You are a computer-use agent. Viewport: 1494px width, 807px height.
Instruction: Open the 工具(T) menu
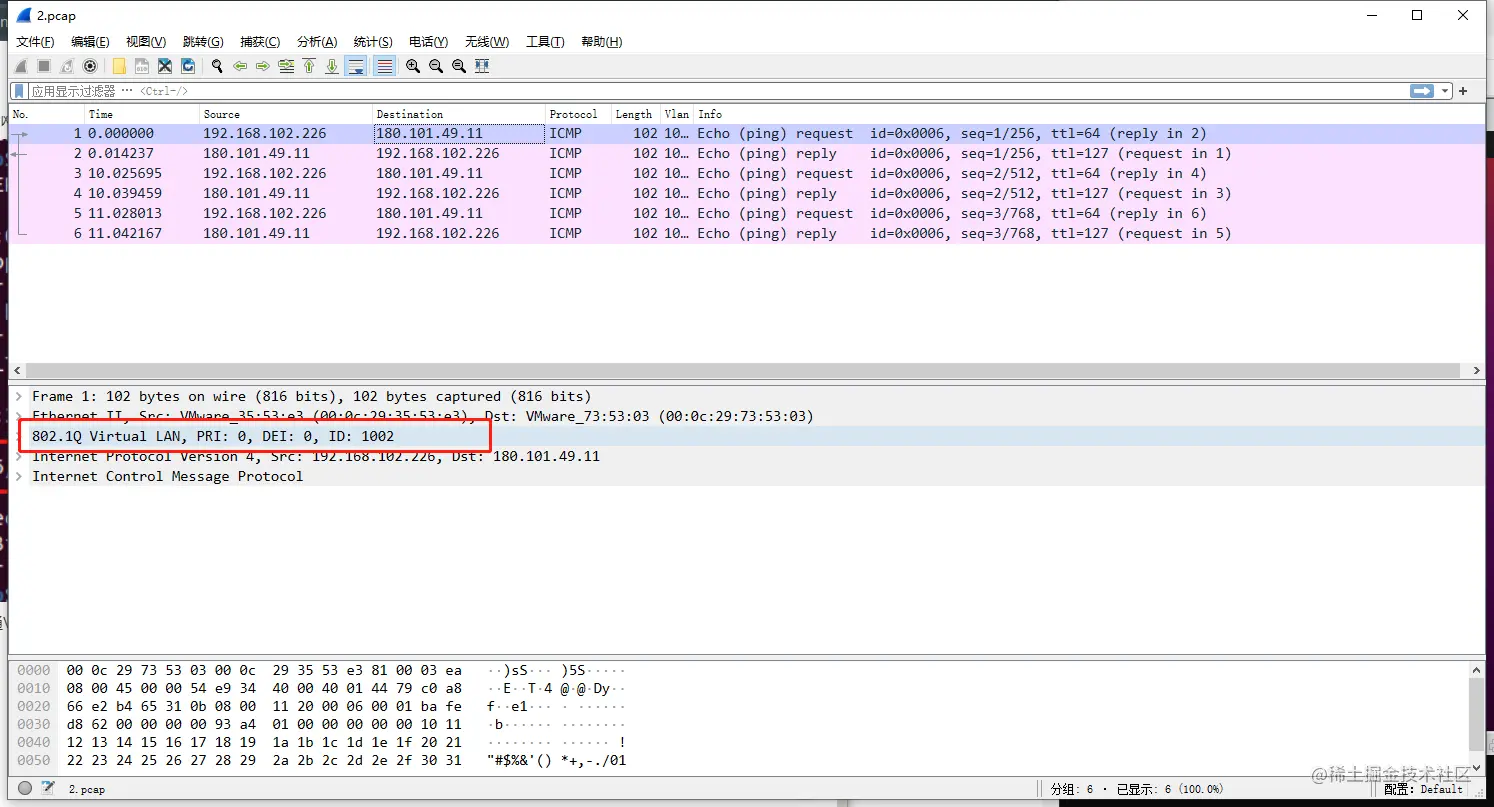545,42
